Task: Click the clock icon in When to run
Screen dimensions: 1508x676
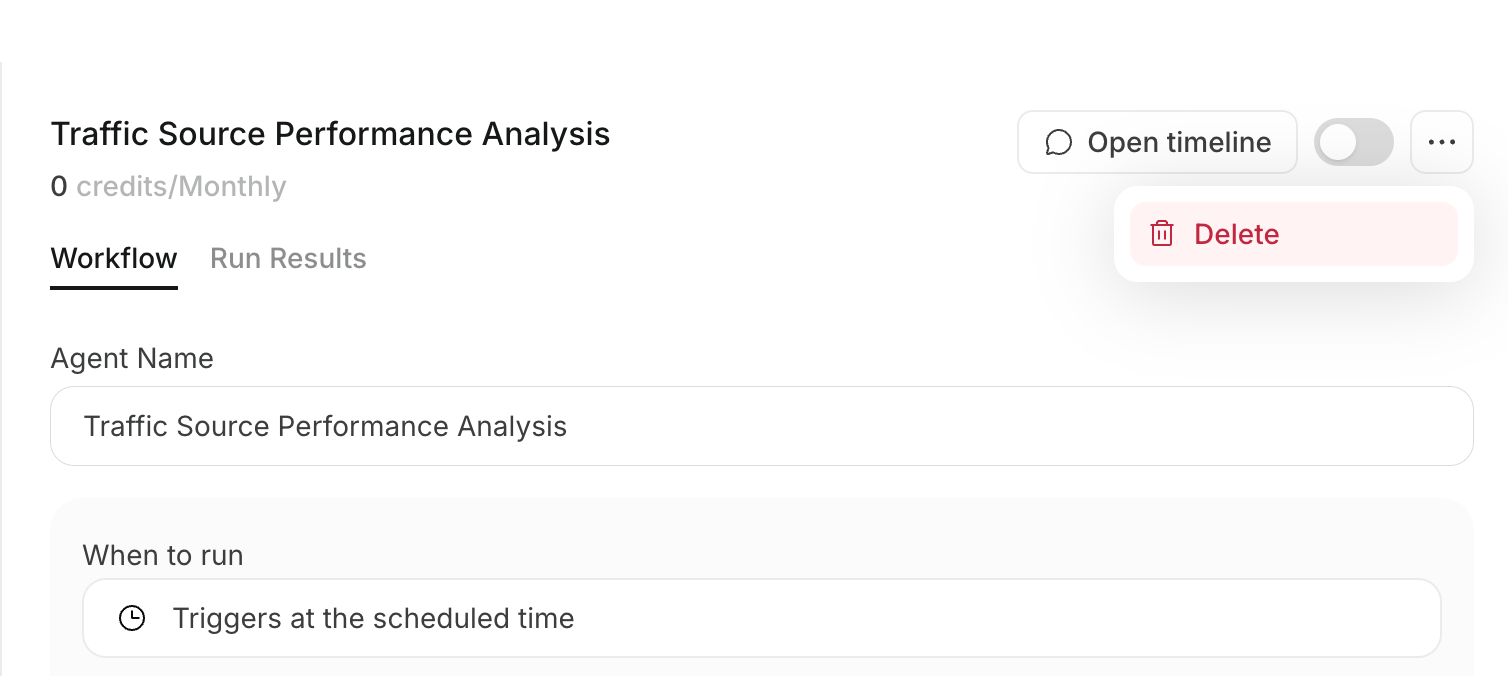Action: (x=132, y=618)
